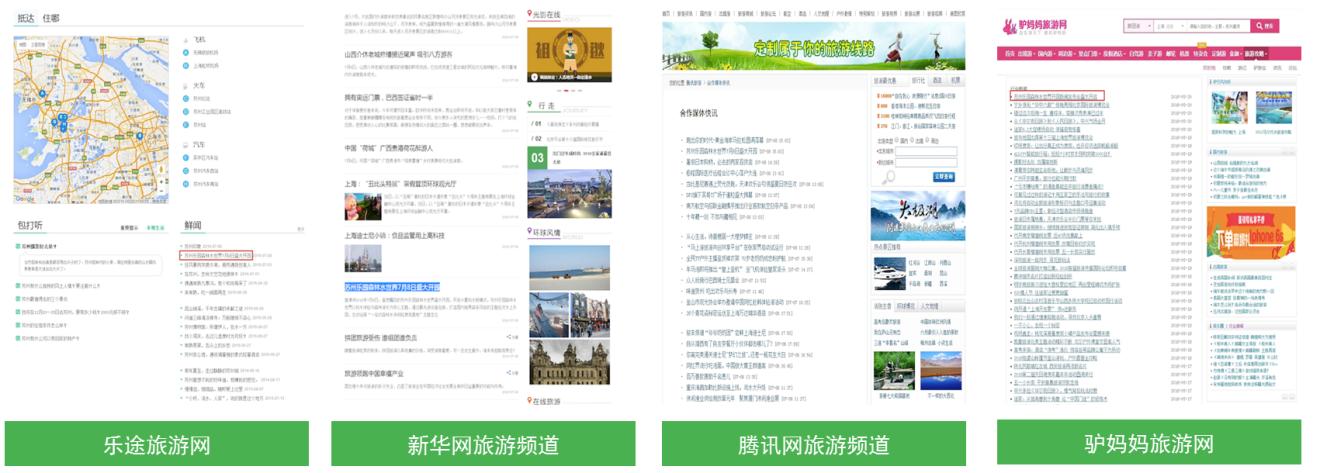
Task: Click the pin icon beside 行走
Action: [x=530, y=103]
